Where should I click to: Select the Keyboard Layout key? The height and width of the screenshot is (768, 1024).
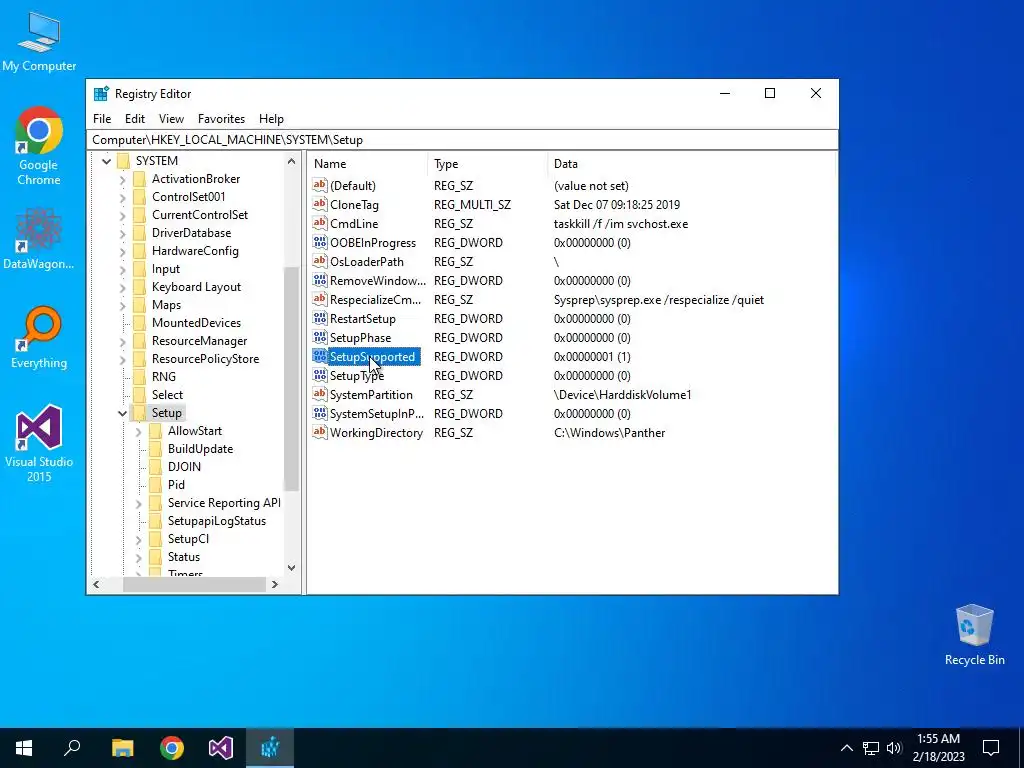tap(196, 287)
